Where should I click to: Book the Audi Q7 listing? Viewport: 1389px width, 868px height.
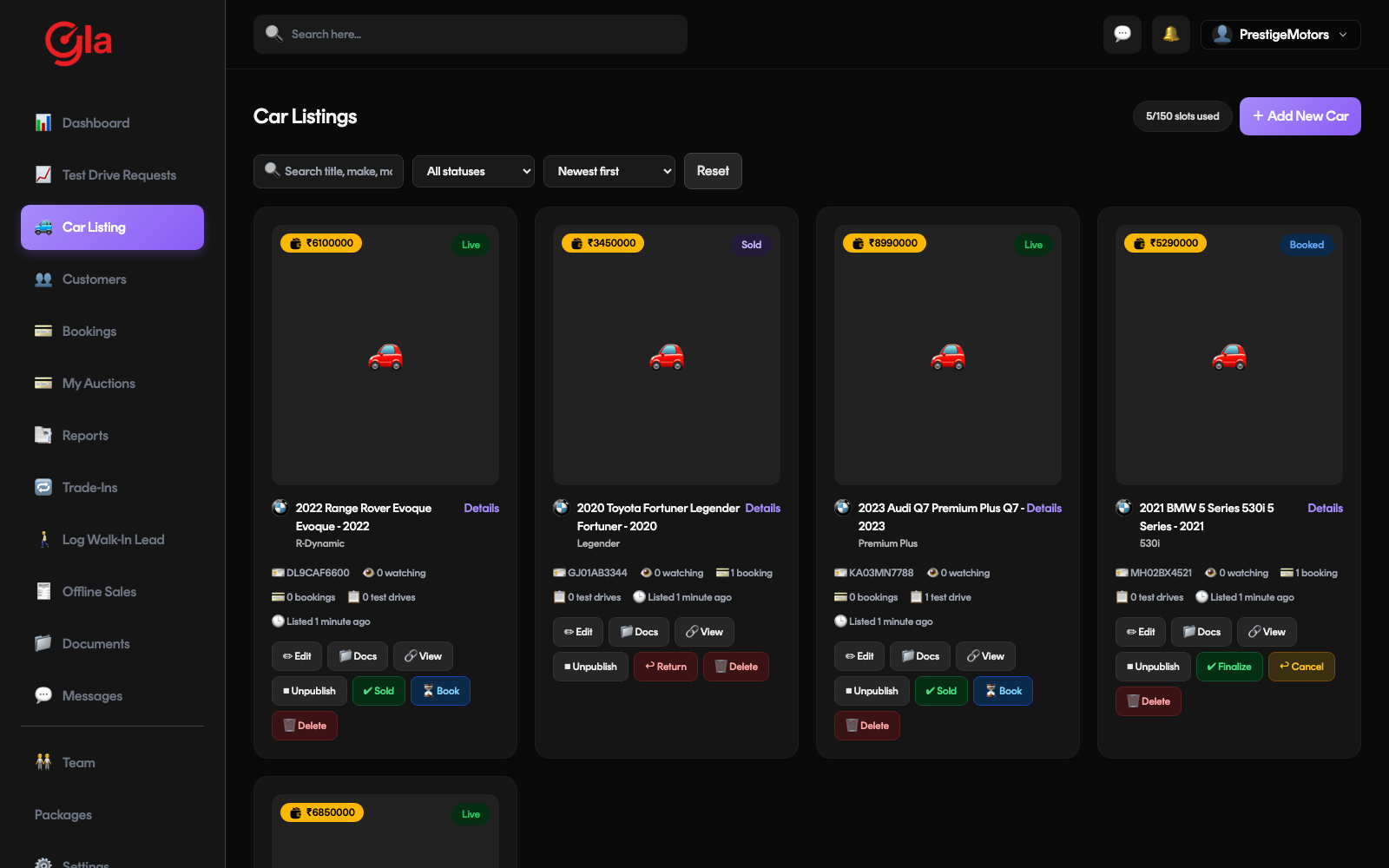(x=1003, y=691)
